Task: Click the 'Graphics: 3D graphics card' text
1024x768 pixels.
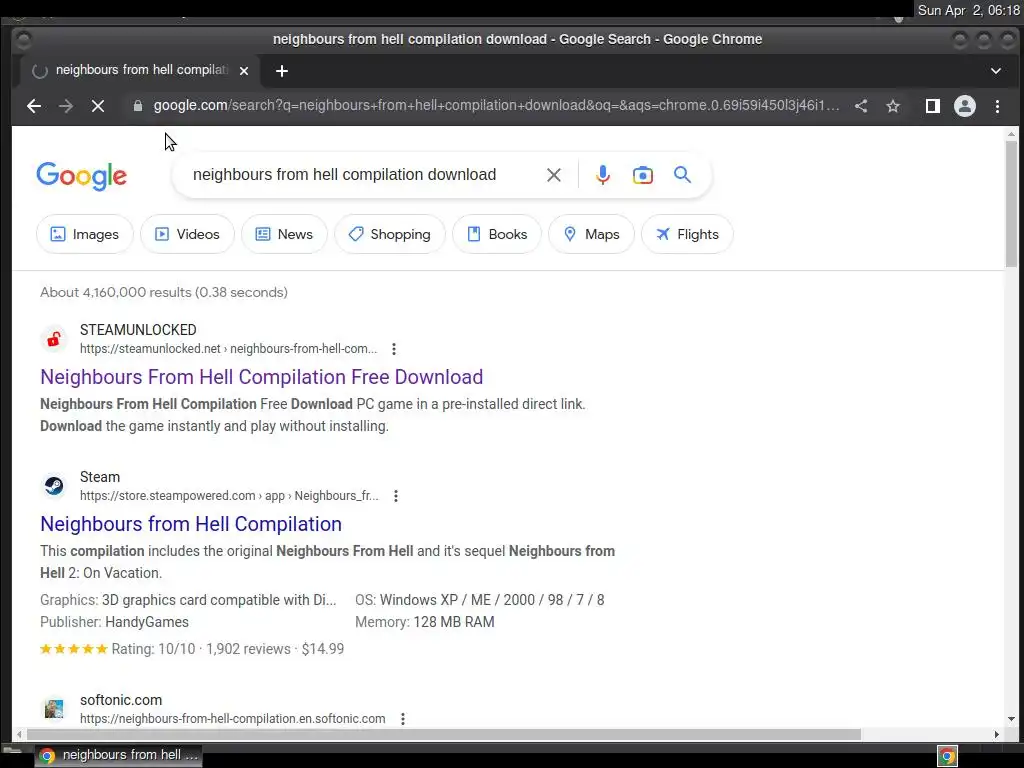Action: pyautogui.click(x=188, y=600)
